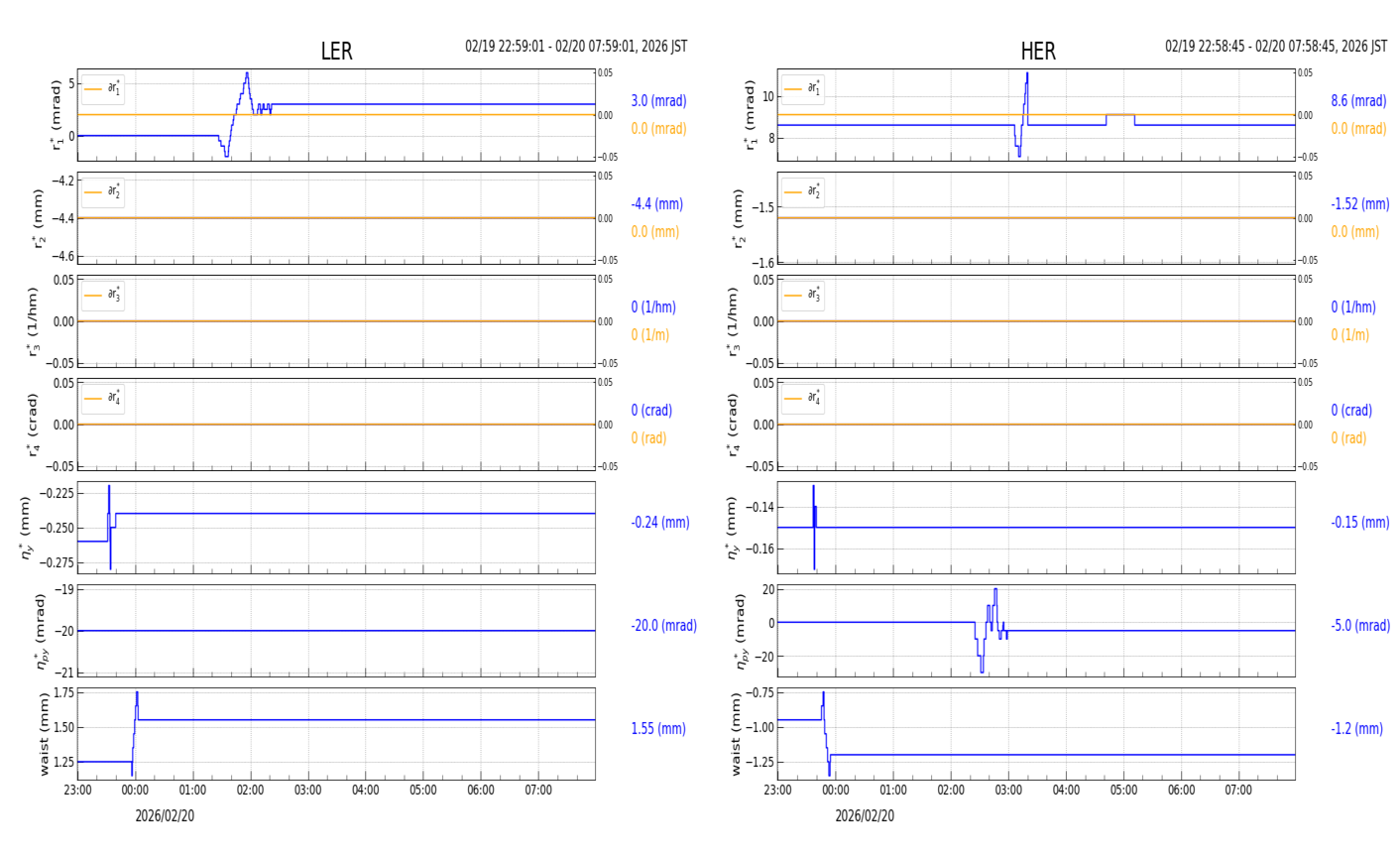1400x857 pixels.
Task: Click the HER blue 0 (crad) value
Action: coord(1351,411)
